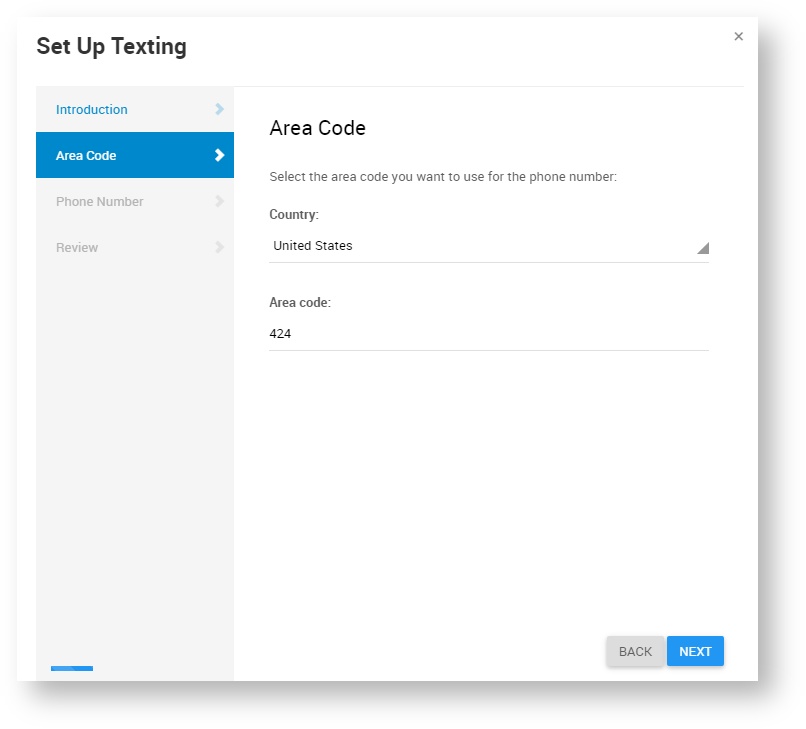Screen dimensions: 806x729
Task: Click the blue progress bar in sidebar bottom
Action: tap(72, 668)
